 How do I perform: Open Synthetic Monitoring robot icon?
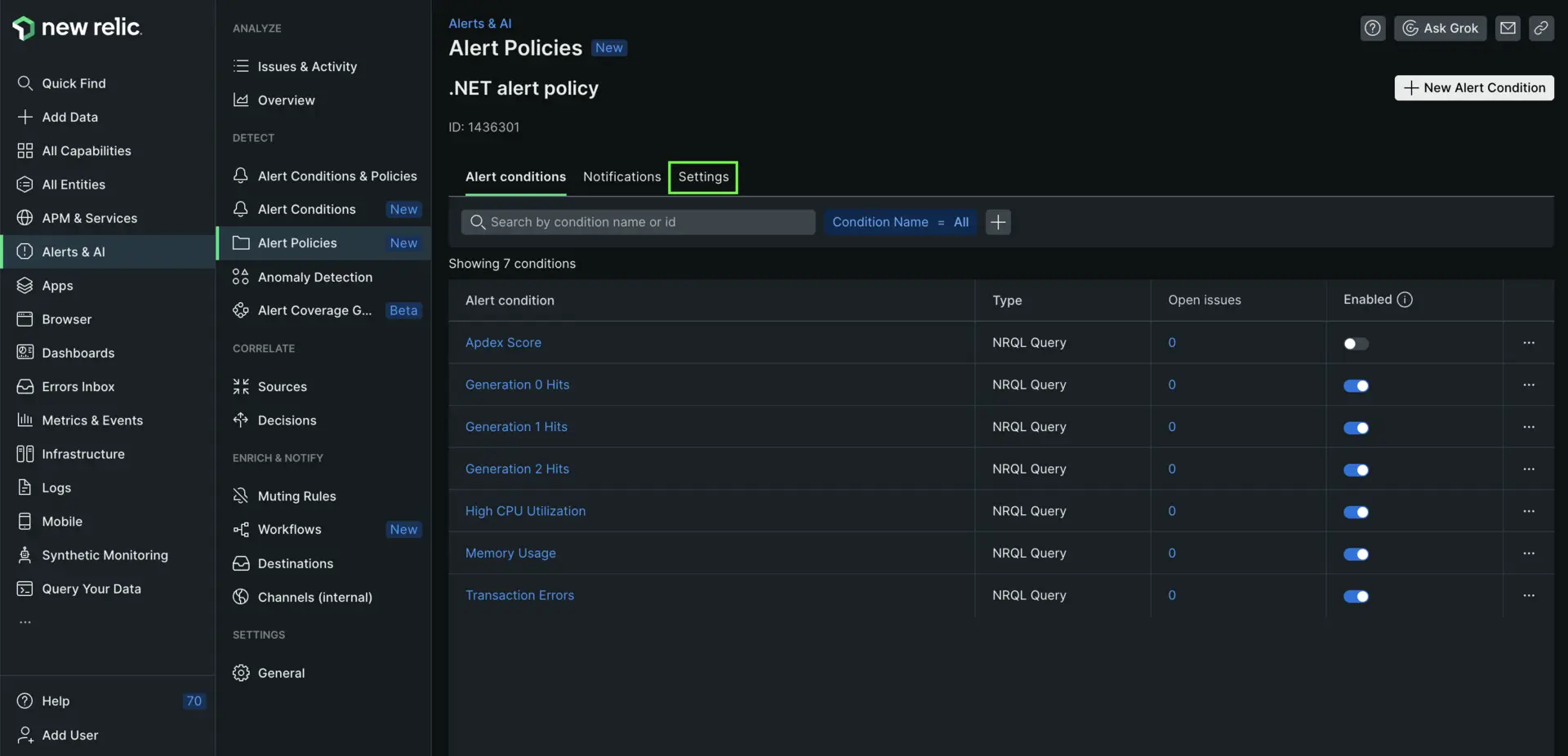[x=24, y=555]
